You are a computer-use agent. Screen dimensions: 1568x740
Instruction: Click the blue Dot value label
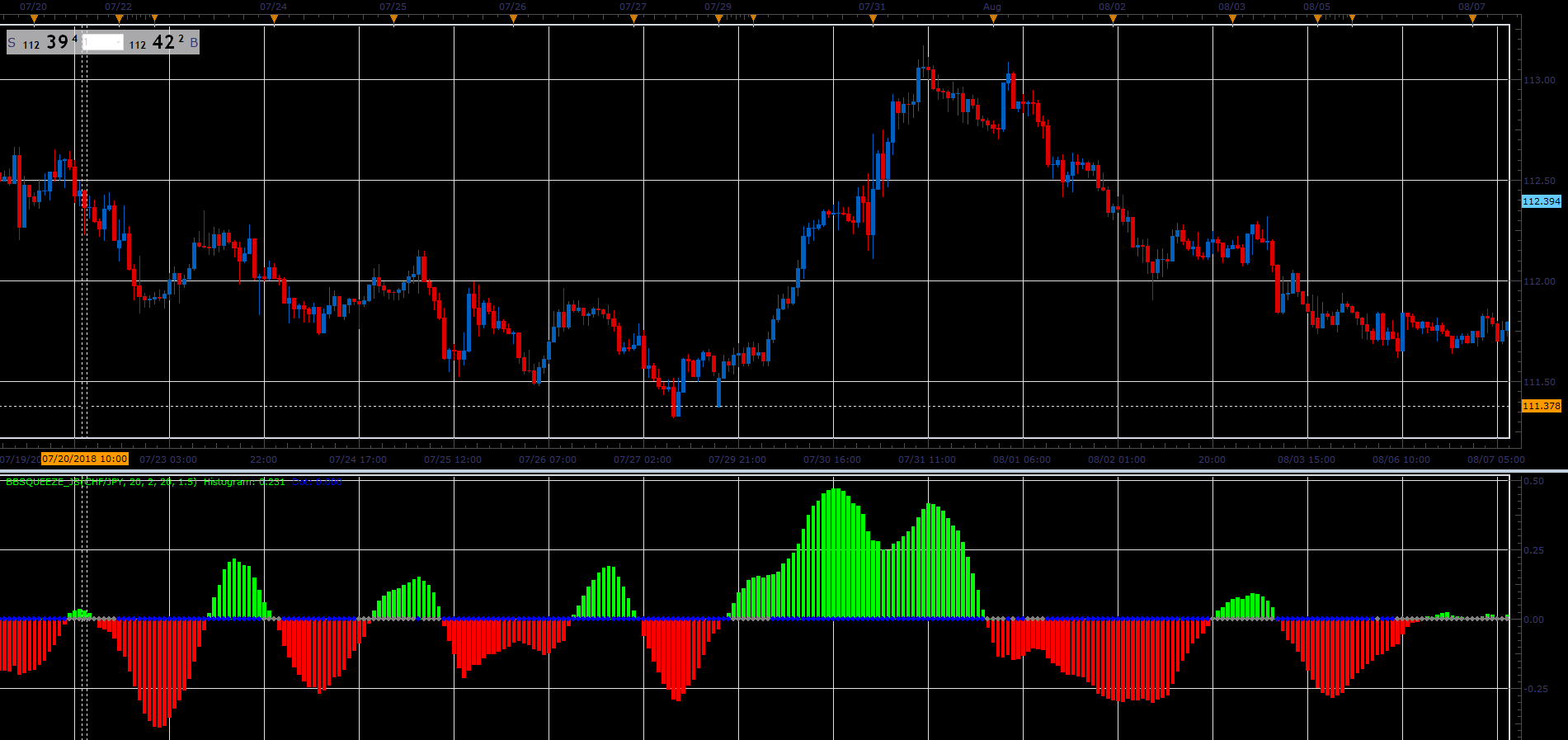click(317, 482)
